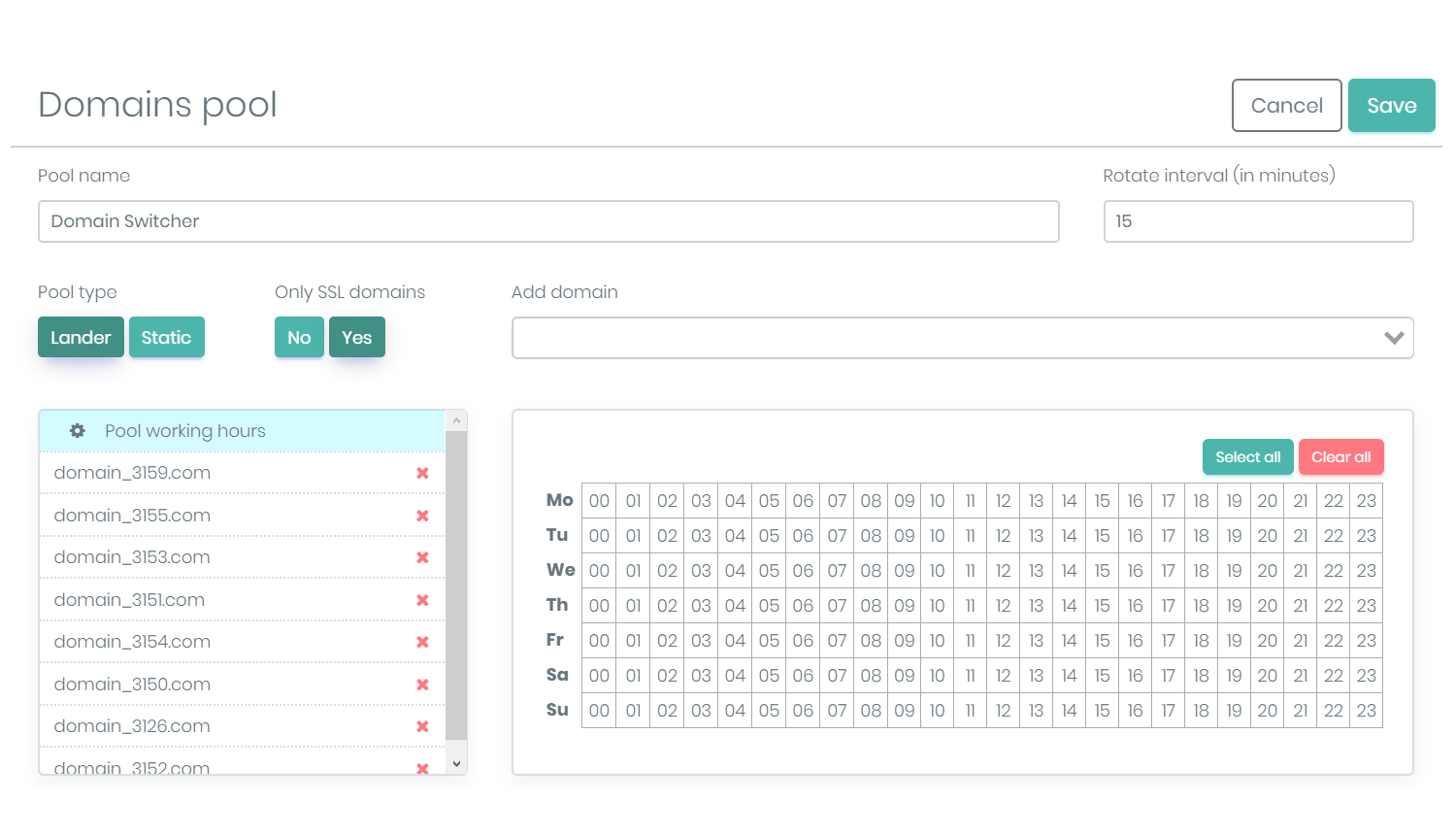Select the Pool working hours row

(x=242, y=431)
